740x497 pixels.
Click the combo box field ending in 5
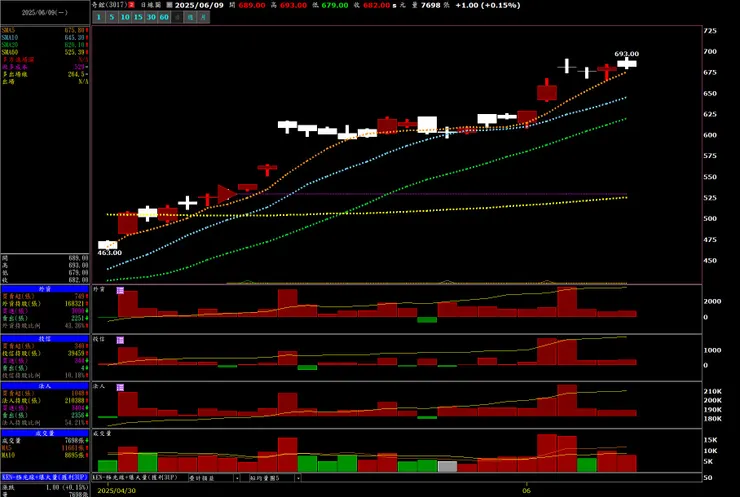click(x=272, y=478)
